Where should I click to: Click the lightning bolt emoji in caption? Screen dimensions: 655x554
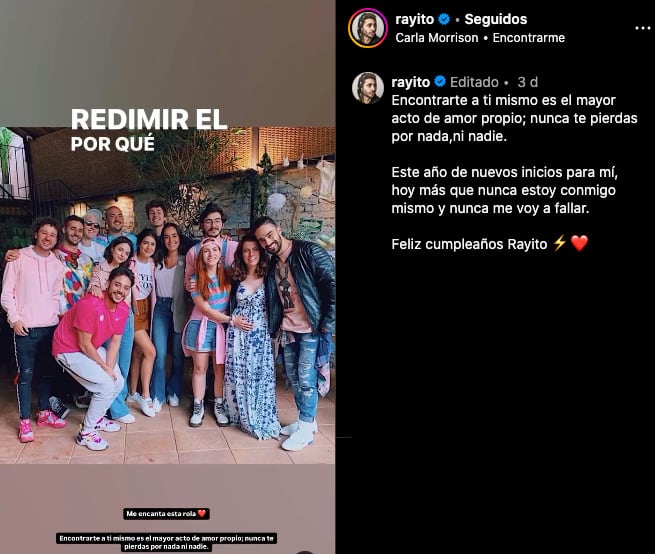coord(559,243)
